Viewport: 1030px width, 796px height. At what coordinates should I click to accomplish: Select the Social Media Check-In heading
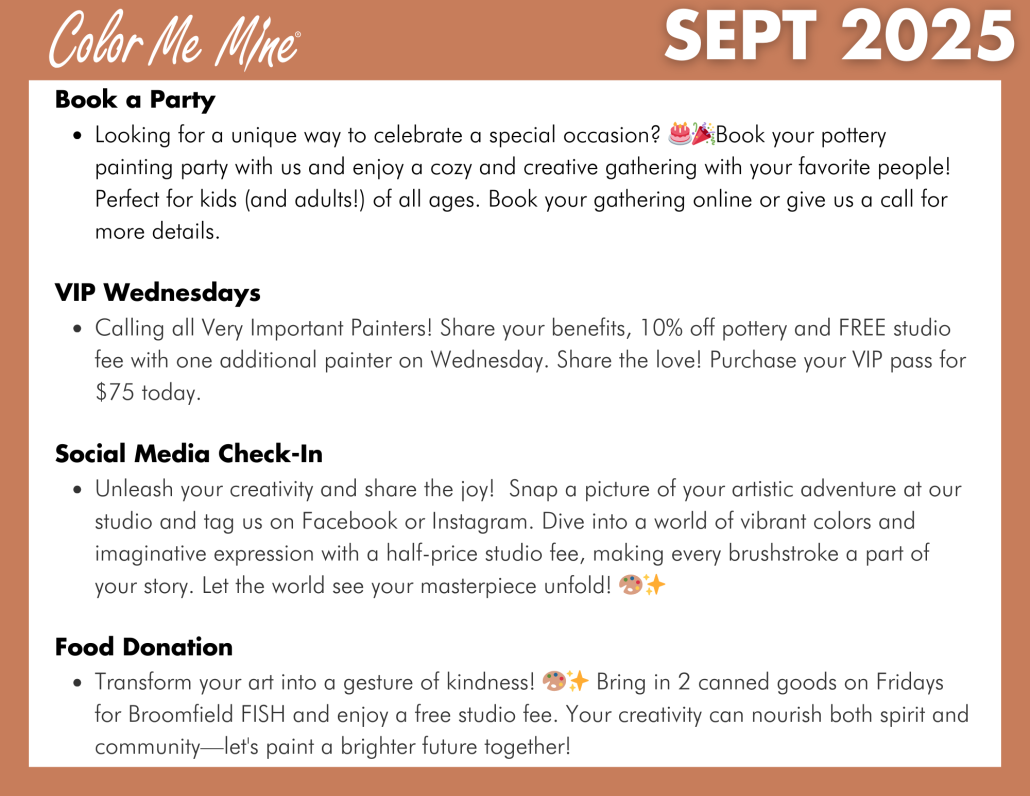coord(189,454)
